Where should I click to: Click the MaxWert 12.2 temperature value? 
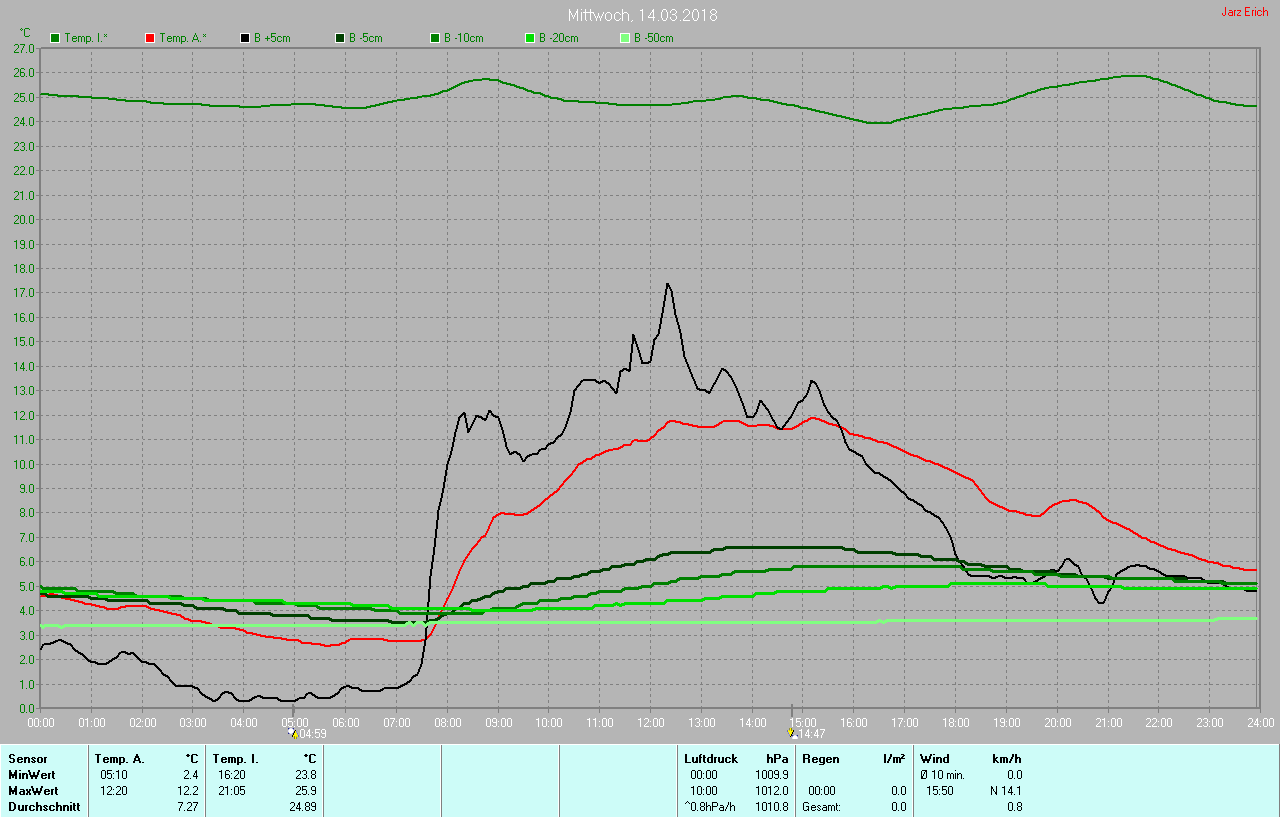pyautogui.click(x=188, y=790)
